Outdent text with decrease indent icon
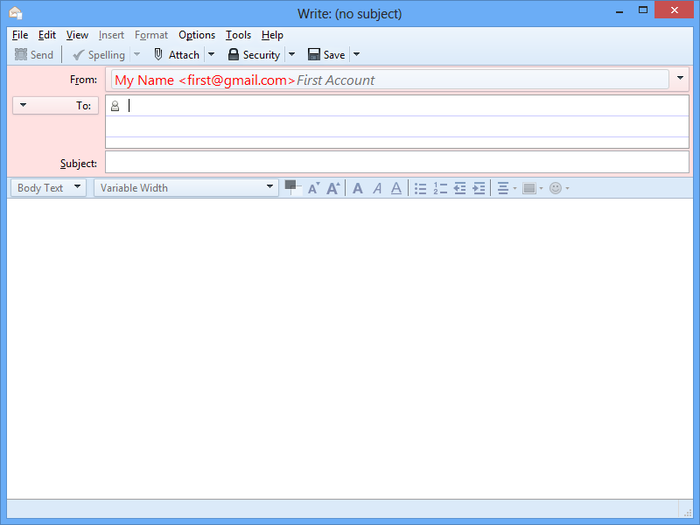This screenshot has width=700, height=525. 459,188
